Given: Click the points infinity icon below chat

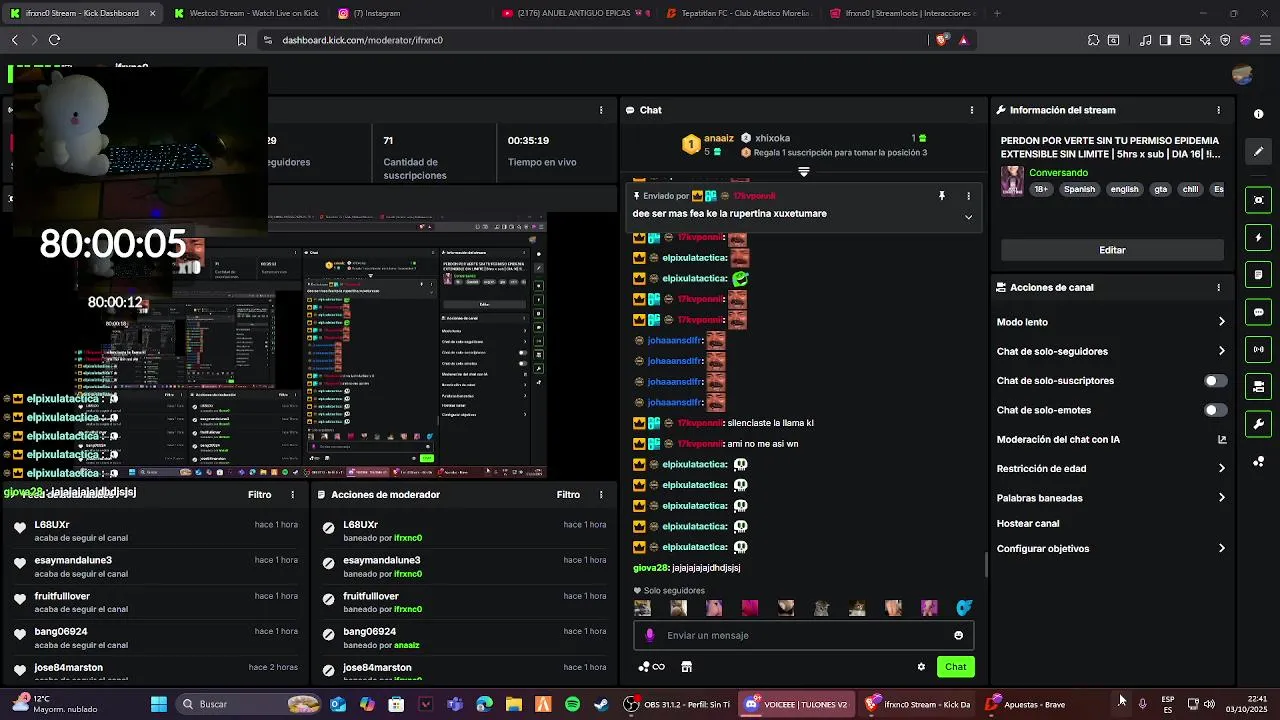Looking at the screenshot, I should tap(652, 667).
